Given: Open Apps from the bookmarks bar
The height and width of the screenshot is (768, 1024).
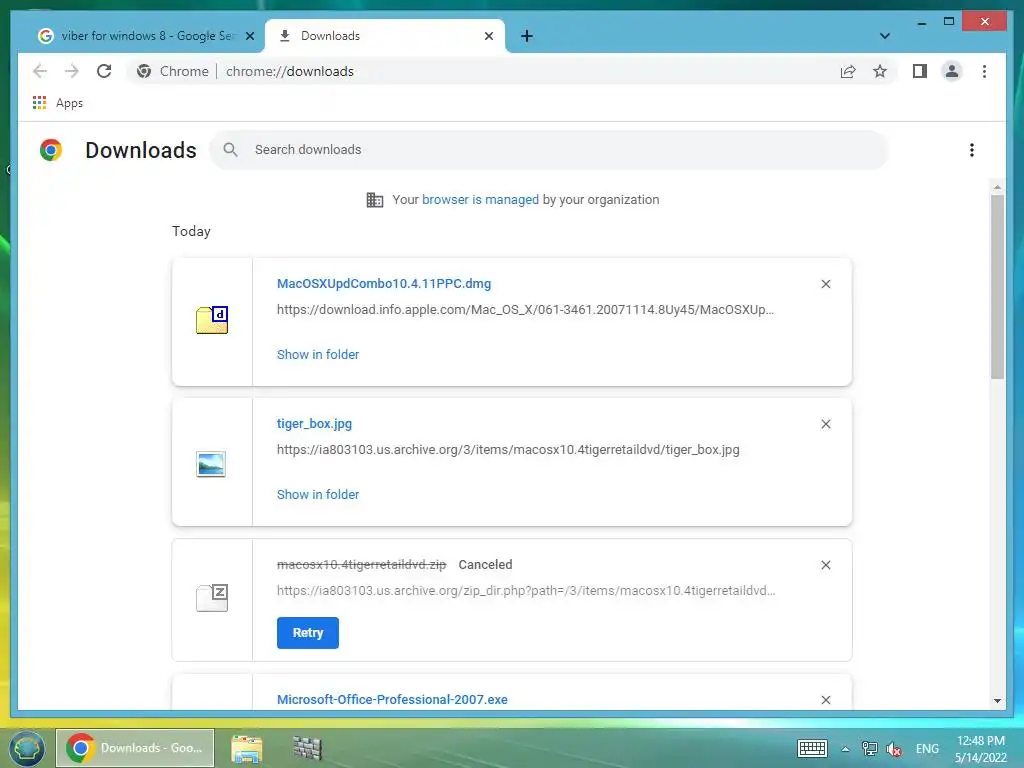Looking at the screenshot, I should pos(58,103).
